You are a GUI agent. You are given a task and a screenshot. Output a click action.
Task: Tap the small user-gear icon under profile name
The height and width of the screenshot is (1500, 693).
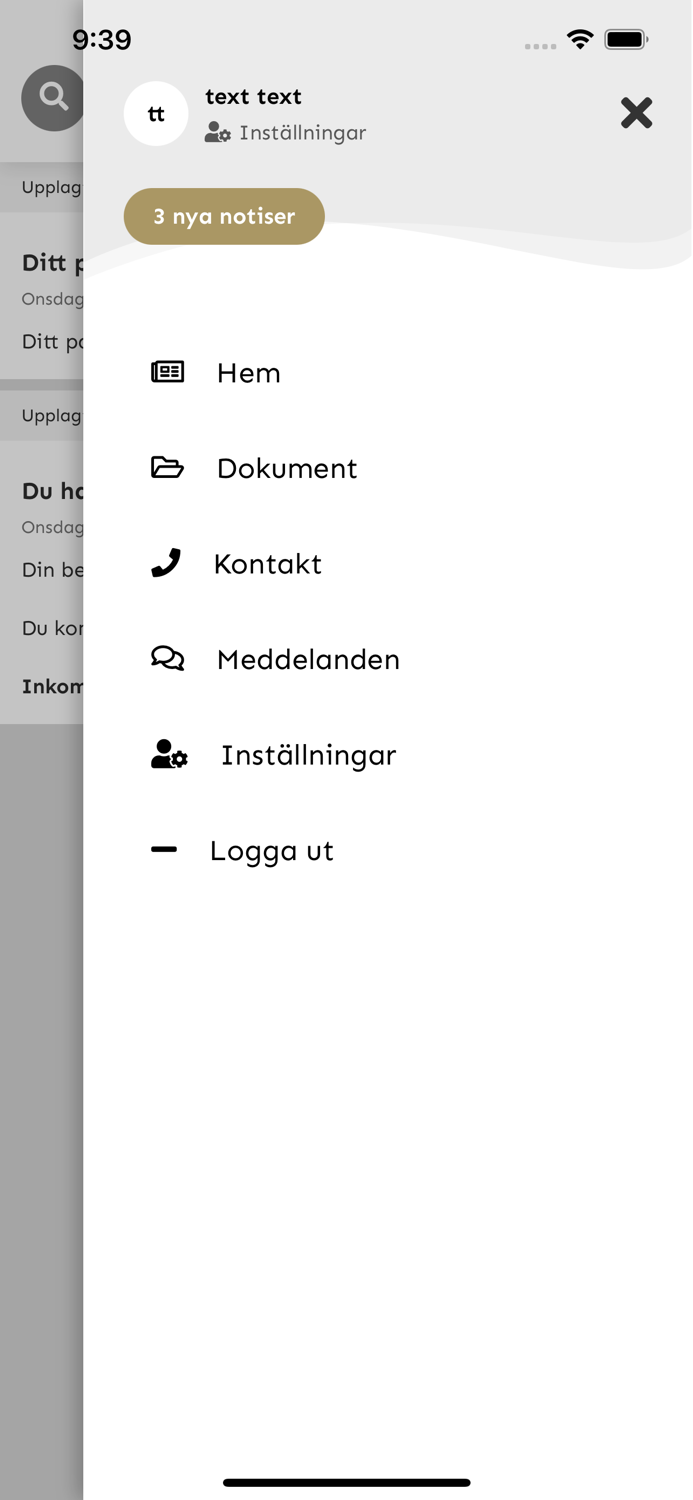[x=218, y=132]
